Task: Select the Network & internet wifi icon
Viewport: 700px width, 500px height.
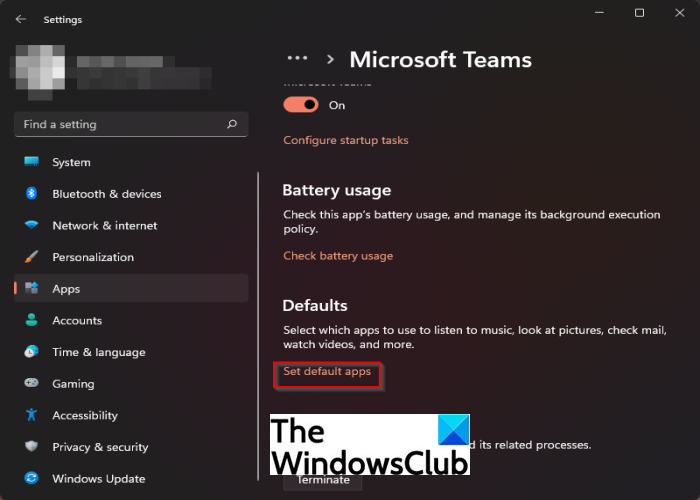Action: point(32,226)
